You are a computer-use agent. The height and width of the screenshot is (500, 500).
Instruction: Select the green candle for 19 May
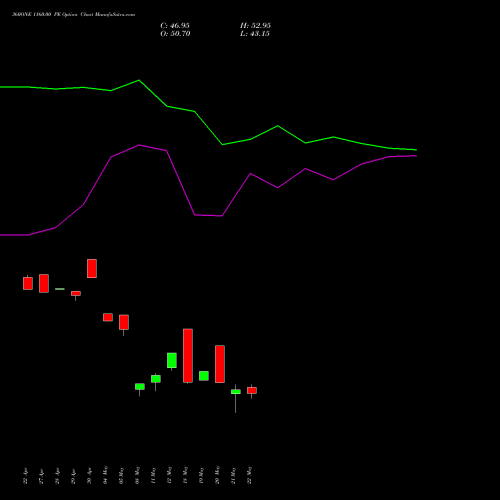tap(204, 376)
